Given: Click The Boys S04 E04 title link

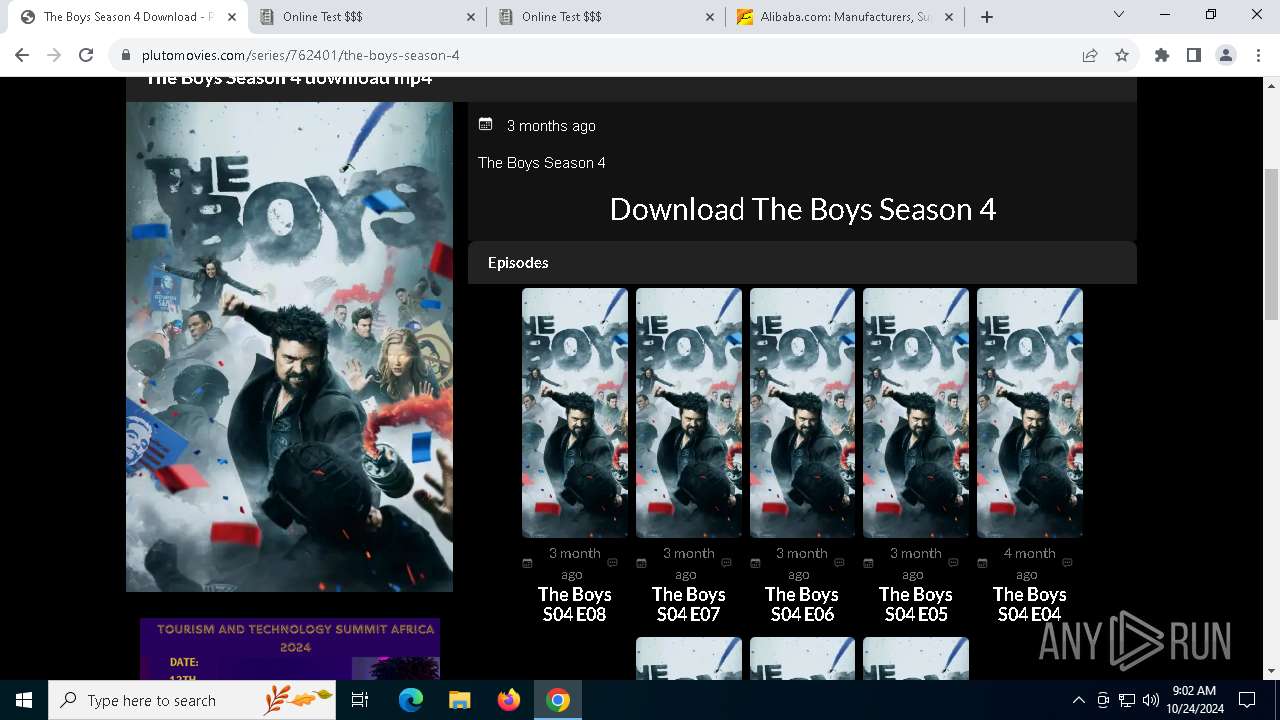Looking at the screenshot, I should pos(1030,604).
